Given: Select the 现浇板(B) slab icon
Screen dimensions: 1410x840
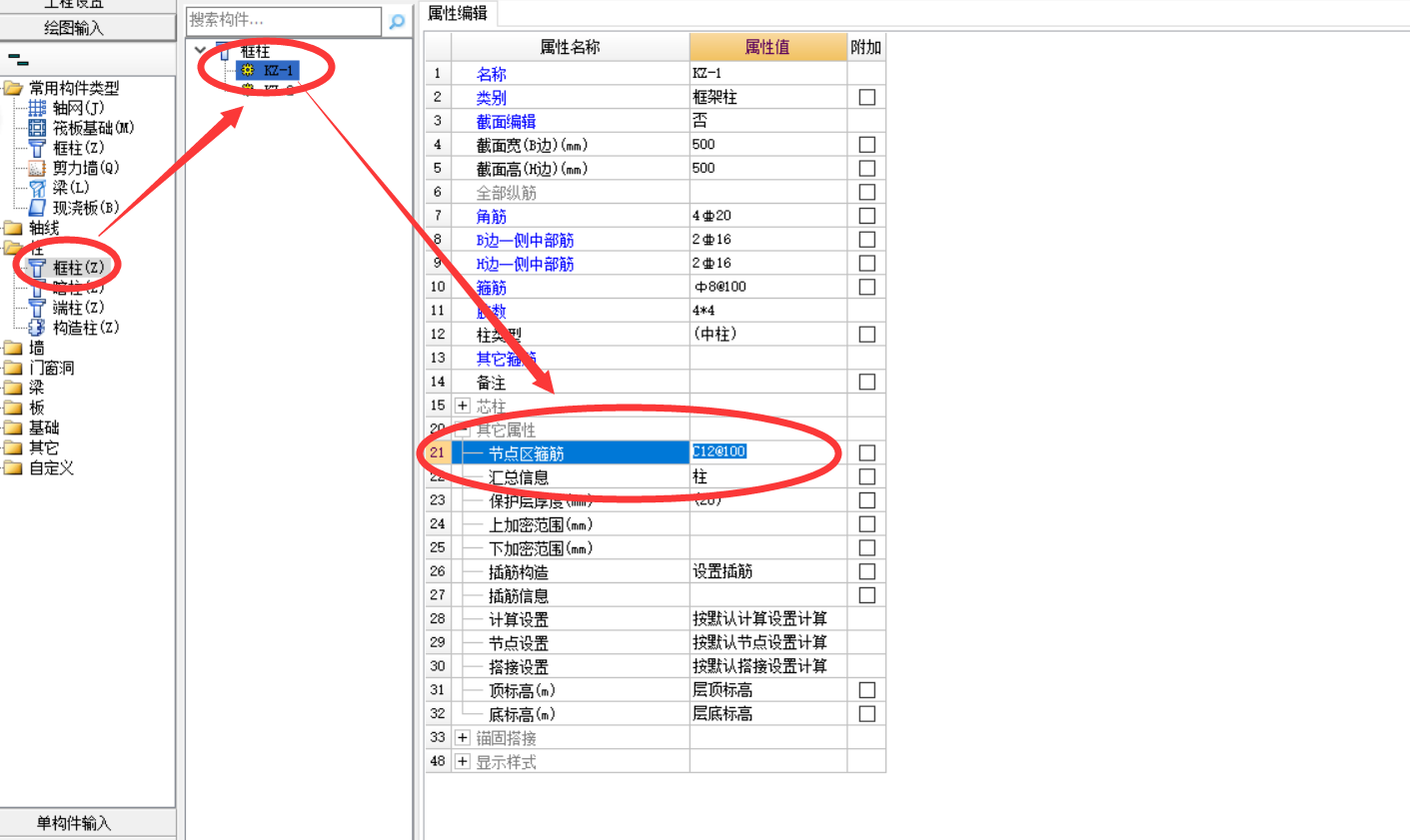Looking at the screenshot, I should point(37,208).
